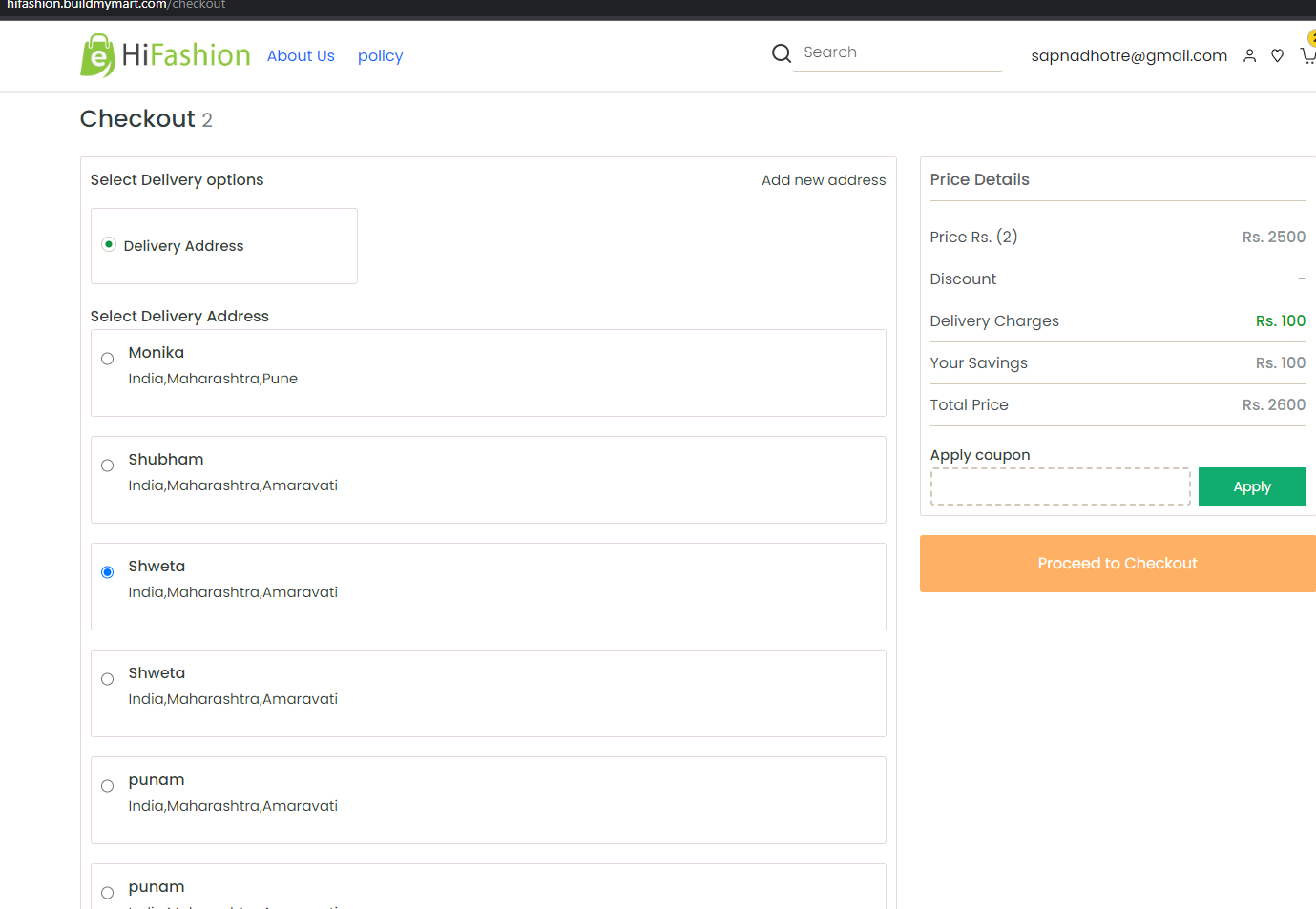Select the Delivery Address option radio
This screenshot has width=1316, height=909.
tap(109, 245)
